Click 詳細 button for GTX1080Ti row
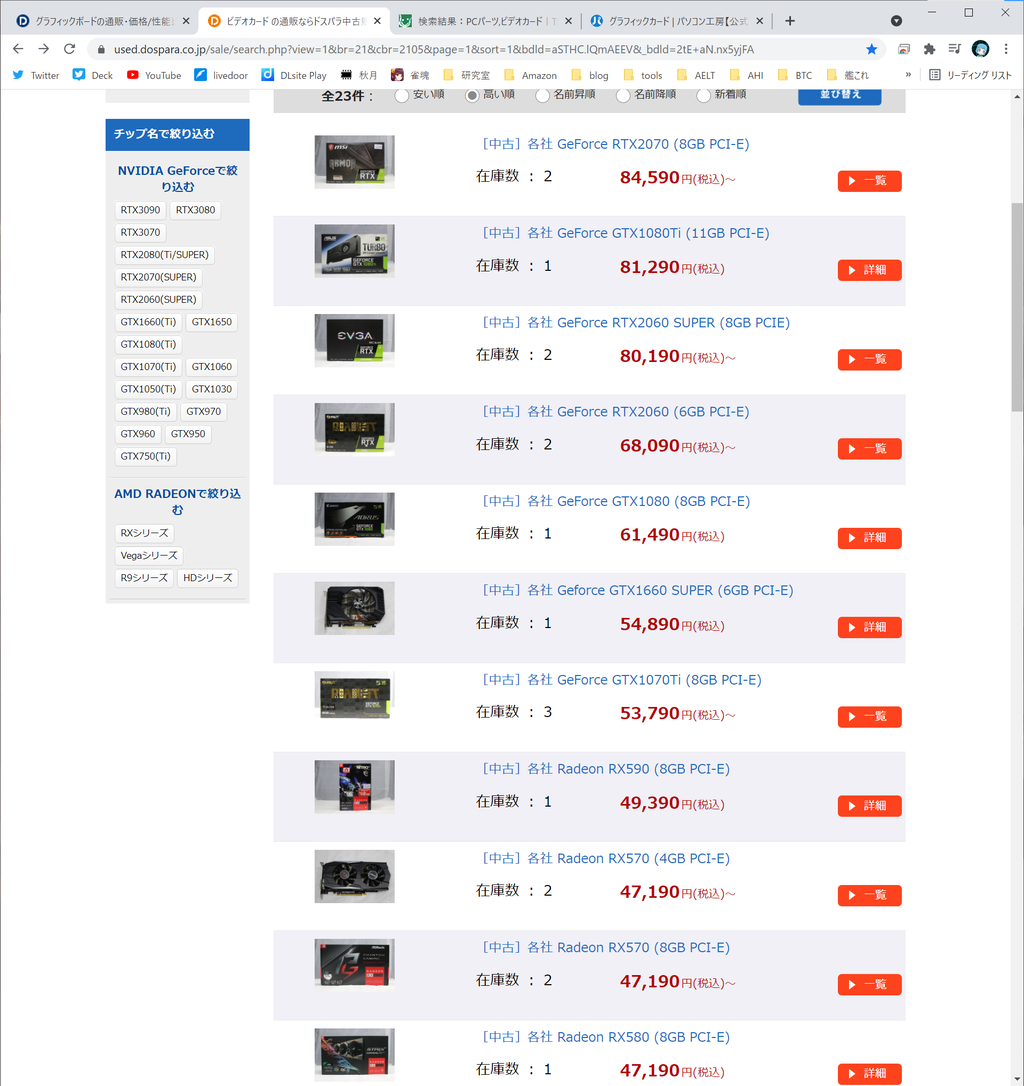Screen dimensions: 1024x1086 coord(869,270)
